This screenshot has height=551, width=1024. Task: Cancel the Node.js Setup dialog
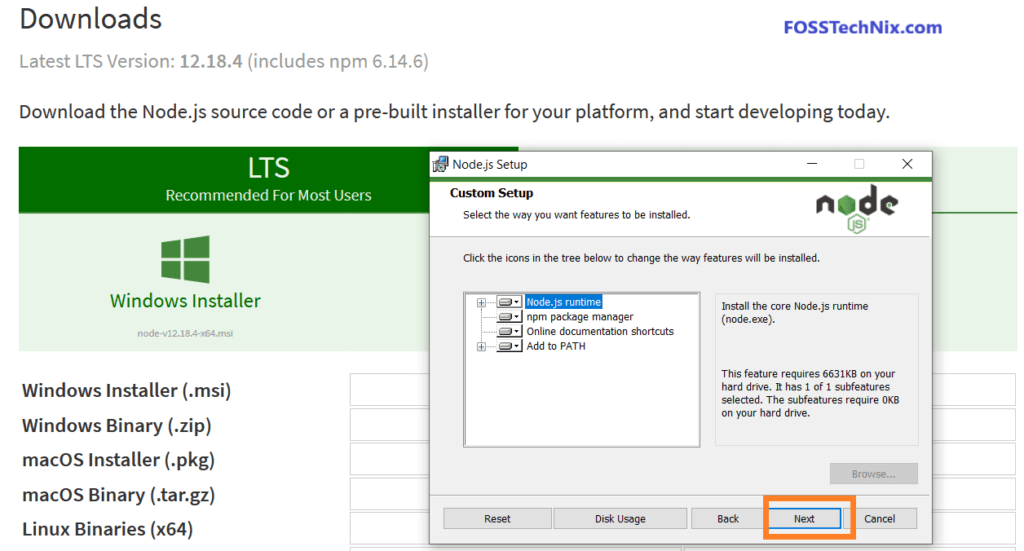pos(880,518)
